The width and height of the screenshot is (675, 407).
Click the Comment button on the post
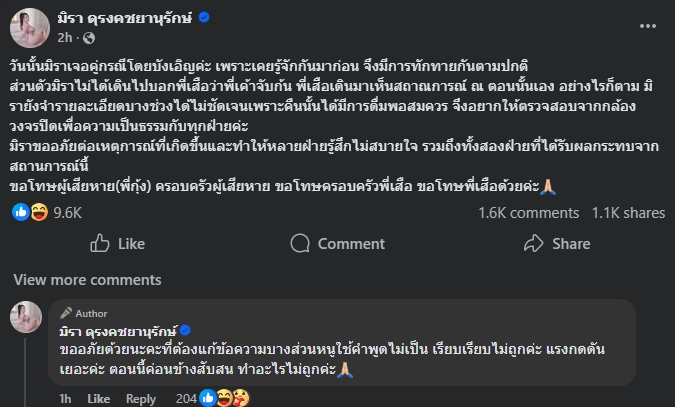pyautogui.click(x=338, y=244)
